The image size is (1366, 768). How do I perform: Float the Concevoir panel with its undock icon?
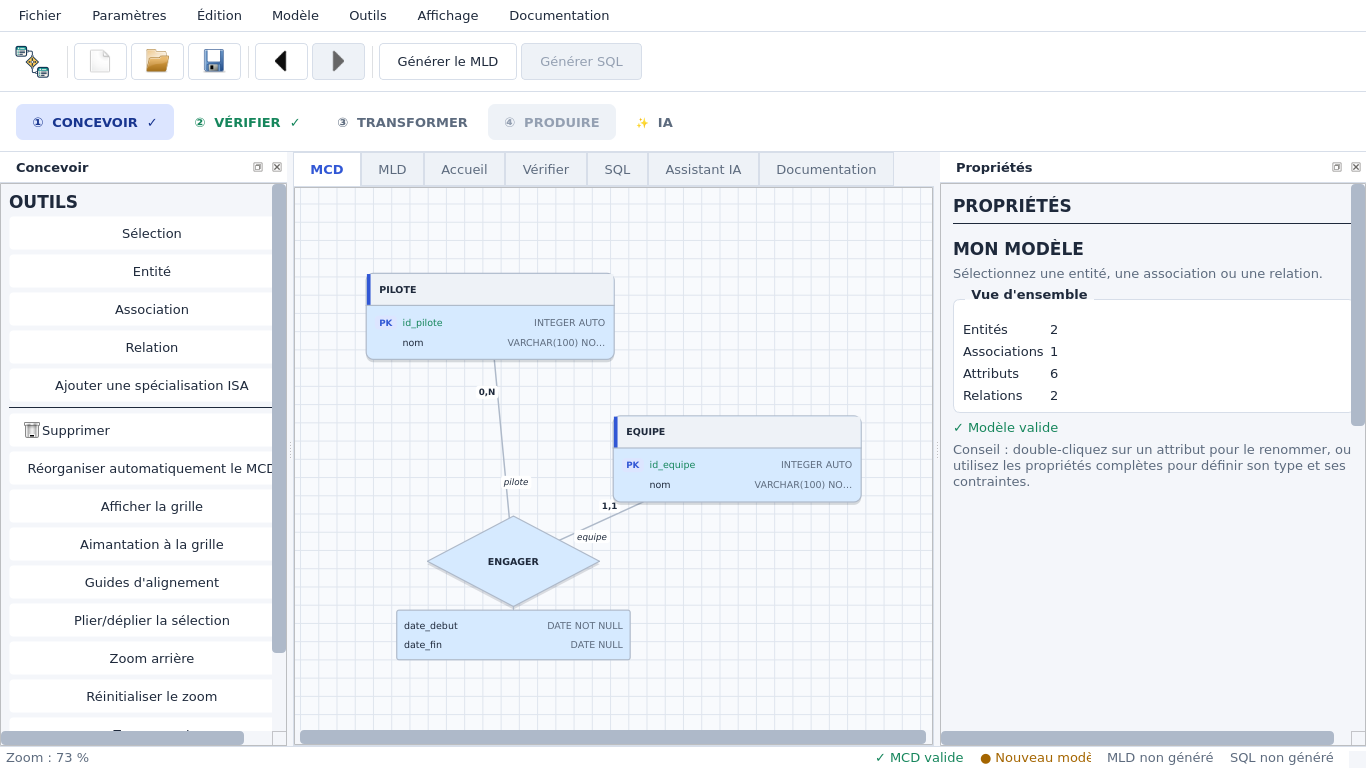258,167
